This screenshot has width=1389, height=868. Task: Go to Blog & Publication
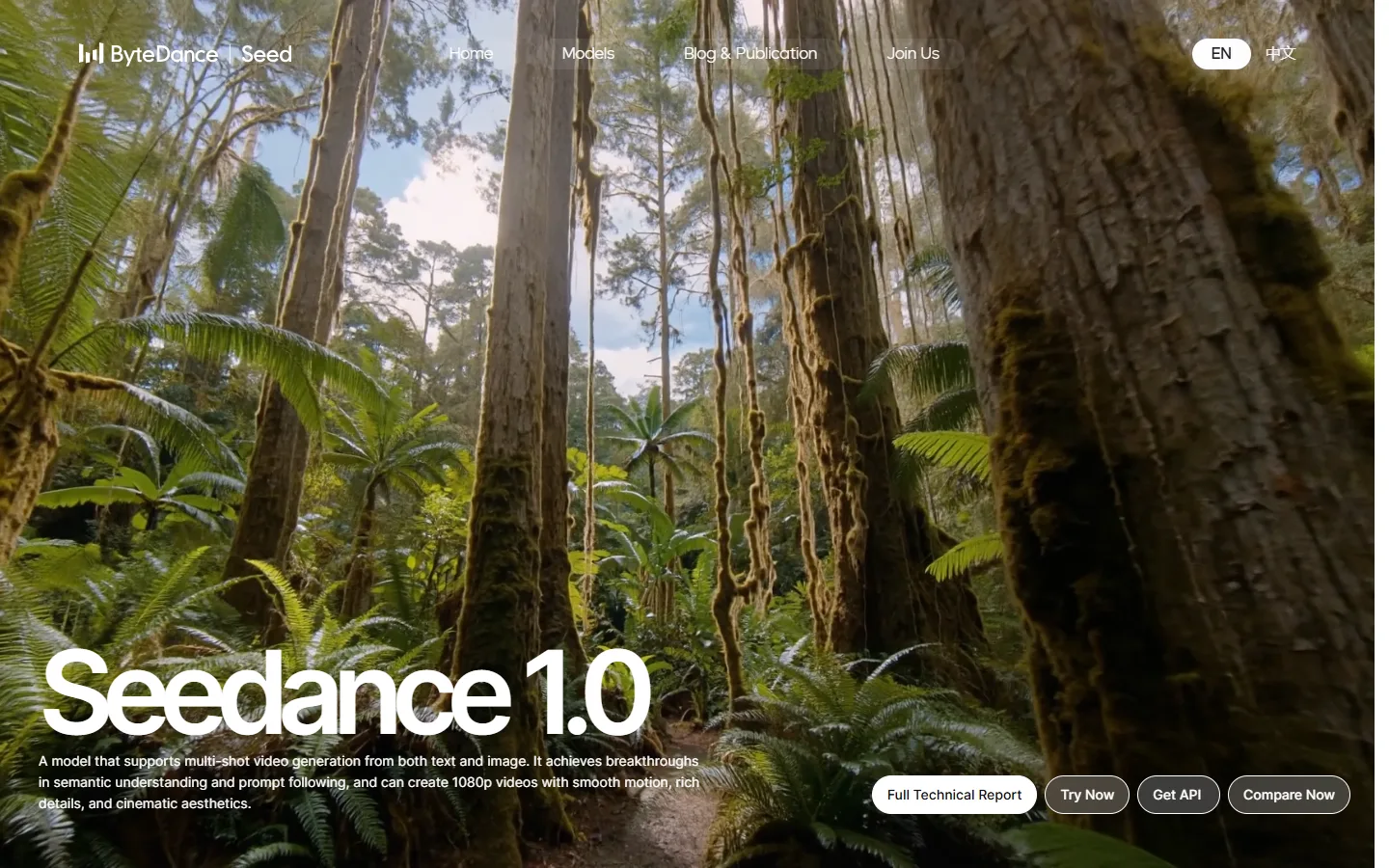pos(750,53)
